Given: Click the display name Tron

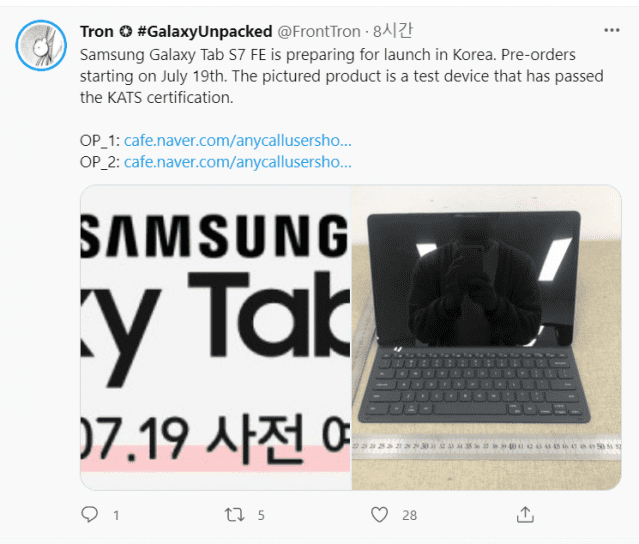Looking at the screenshot, I should [97, 31].
